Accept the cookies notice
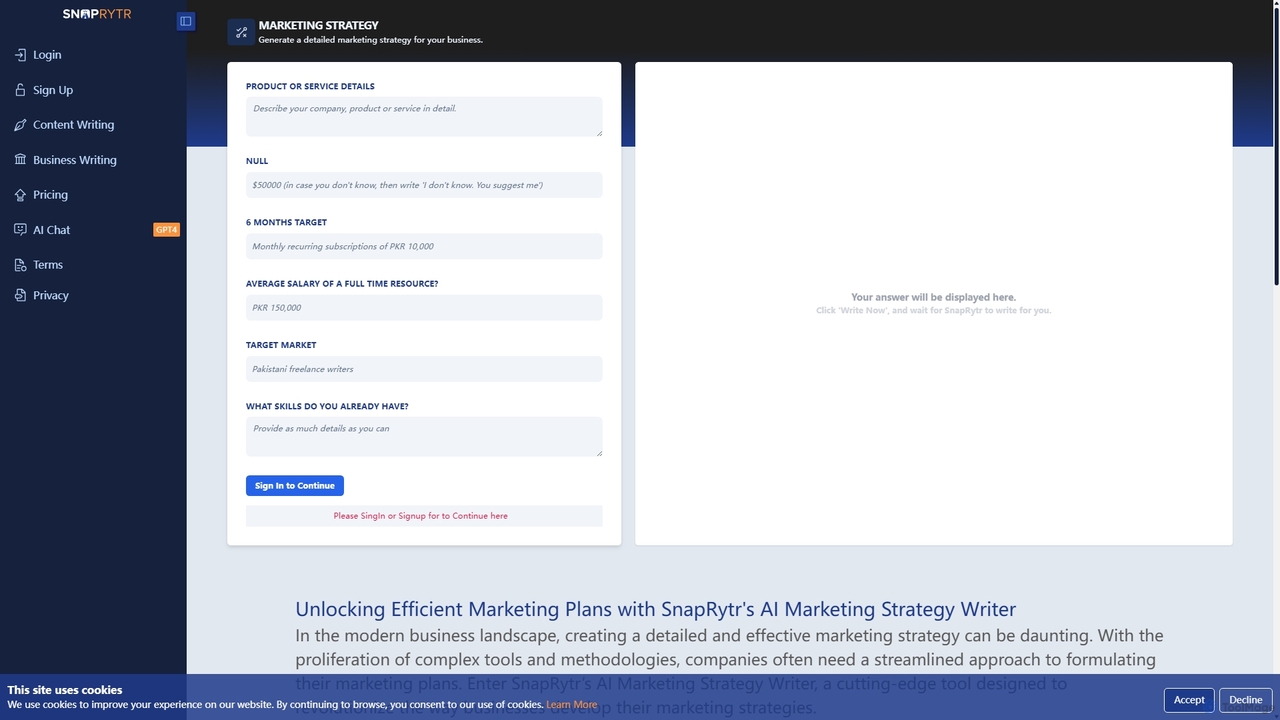This screenshot has width=1280, height=720. [1189, 700]
